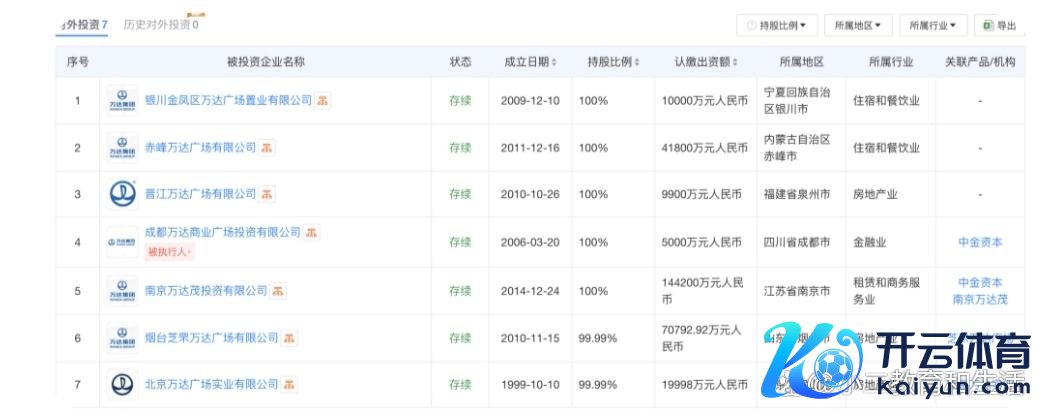Click the 导出 export button
Image resolution: width=1046 pixels, height=420 pixels.
click(x=999, y=25)
